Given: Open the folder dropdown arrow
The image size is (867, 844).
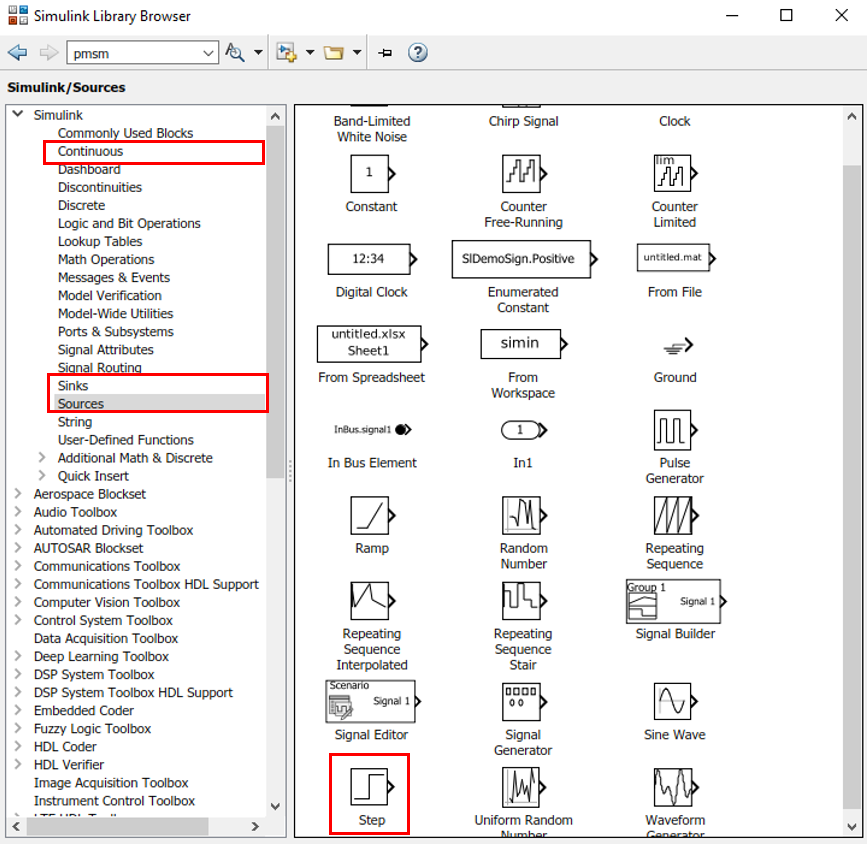Looking at the screenshot, I should (x=357, y=53).
